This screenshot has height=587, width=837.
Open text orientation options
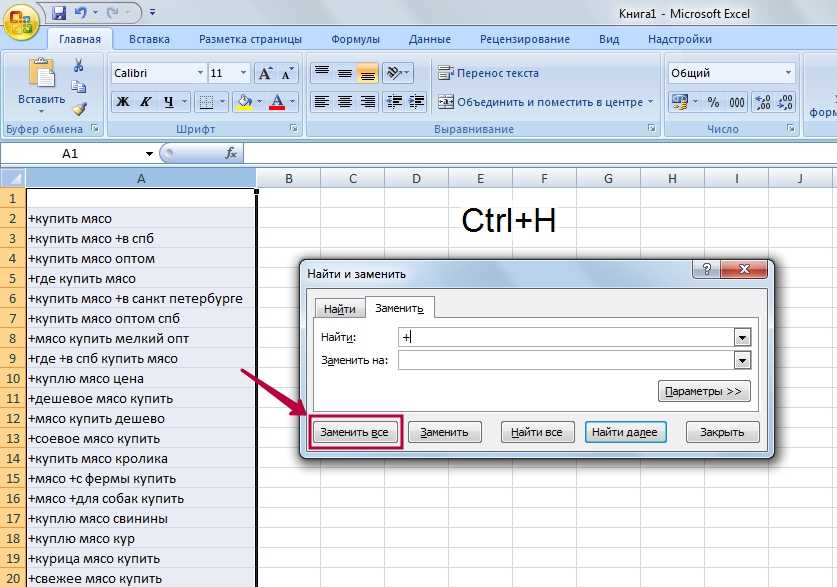tap(398, 73)
